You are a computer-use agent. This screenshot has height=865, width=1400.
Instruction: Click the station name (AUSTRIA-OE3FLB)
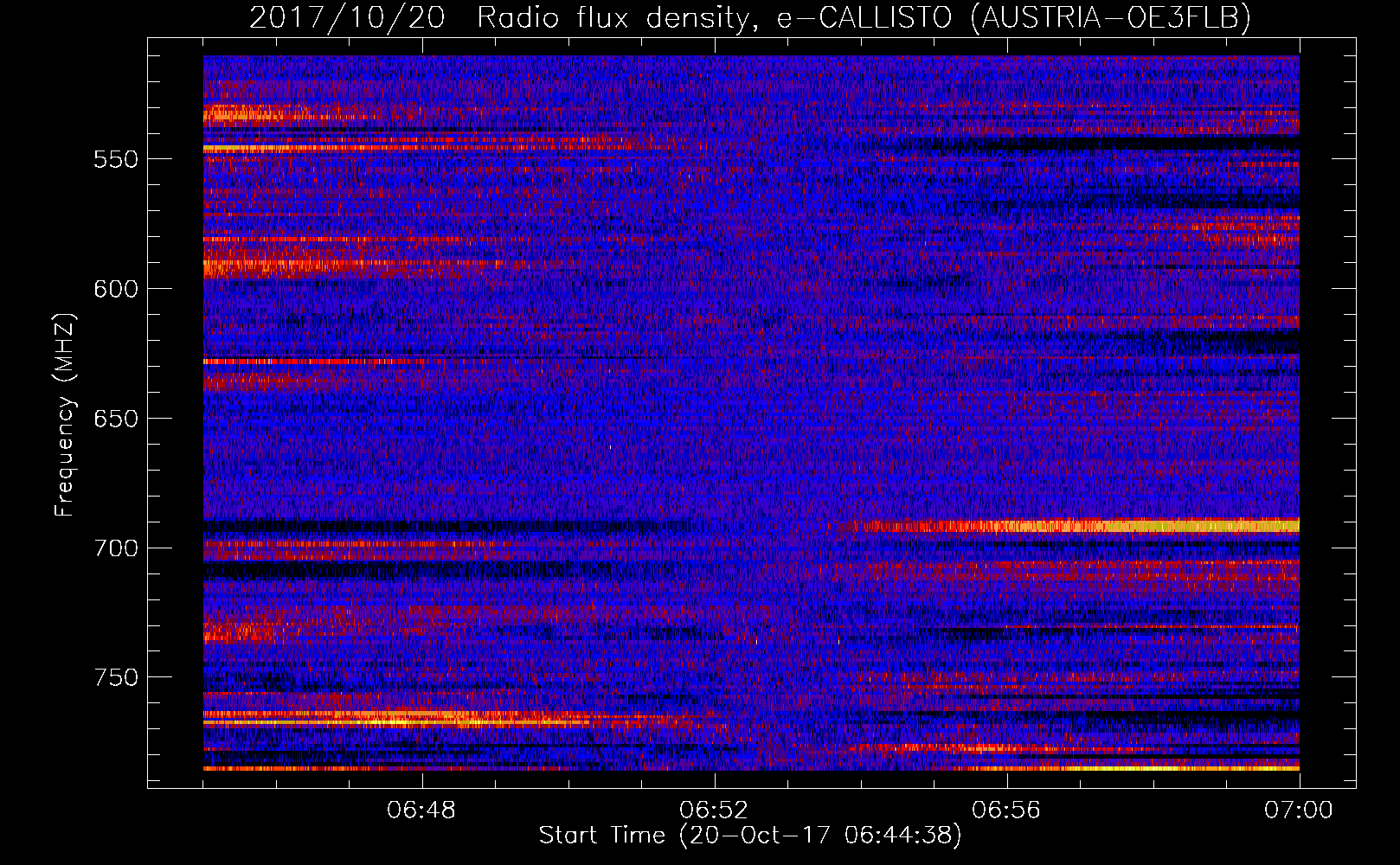[1111, 17]
